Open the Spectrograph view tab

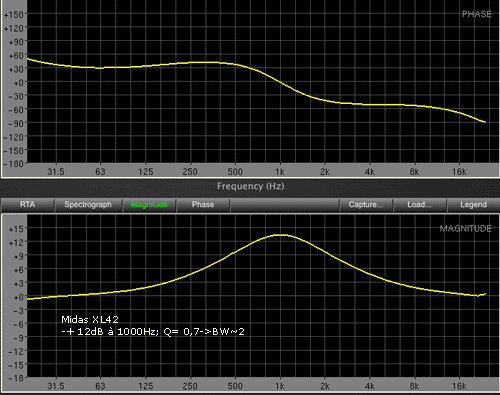coord(88,205)
